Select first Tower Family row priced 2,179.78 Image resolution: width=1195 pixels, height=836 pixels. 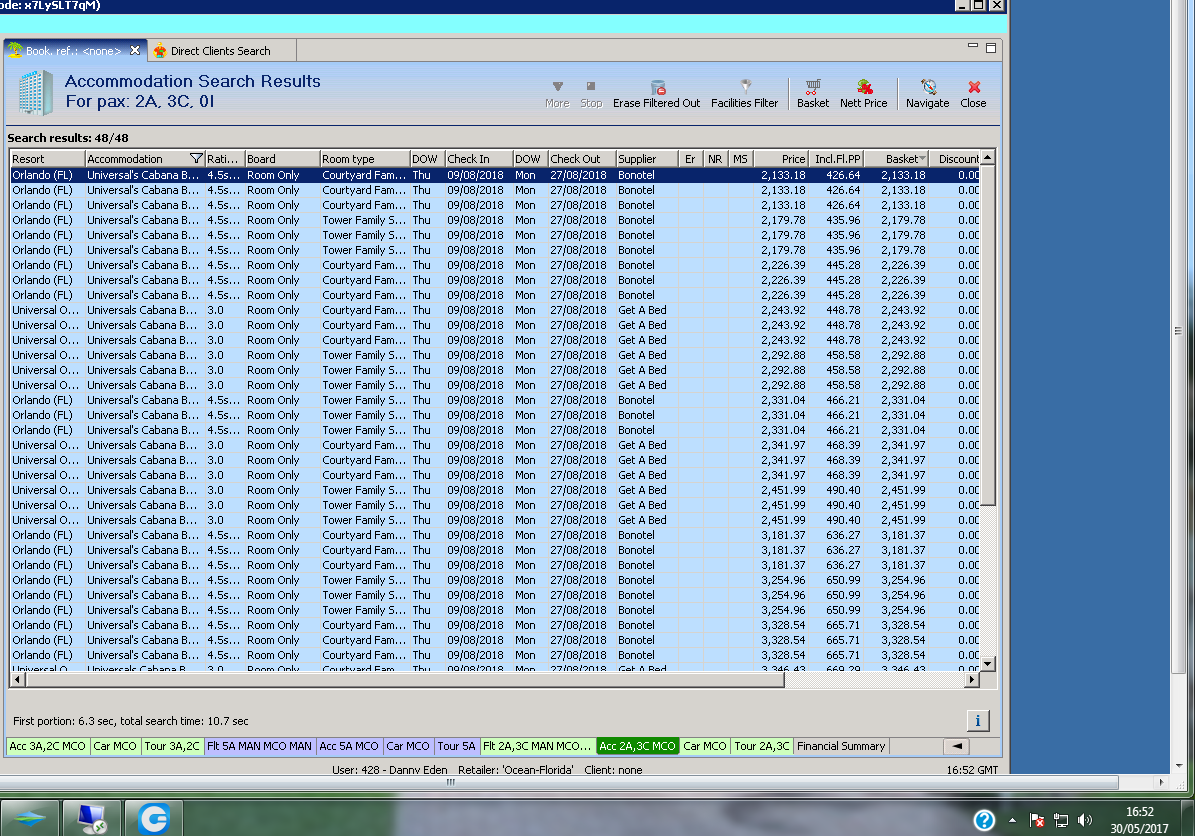click(x=495, y=220)
